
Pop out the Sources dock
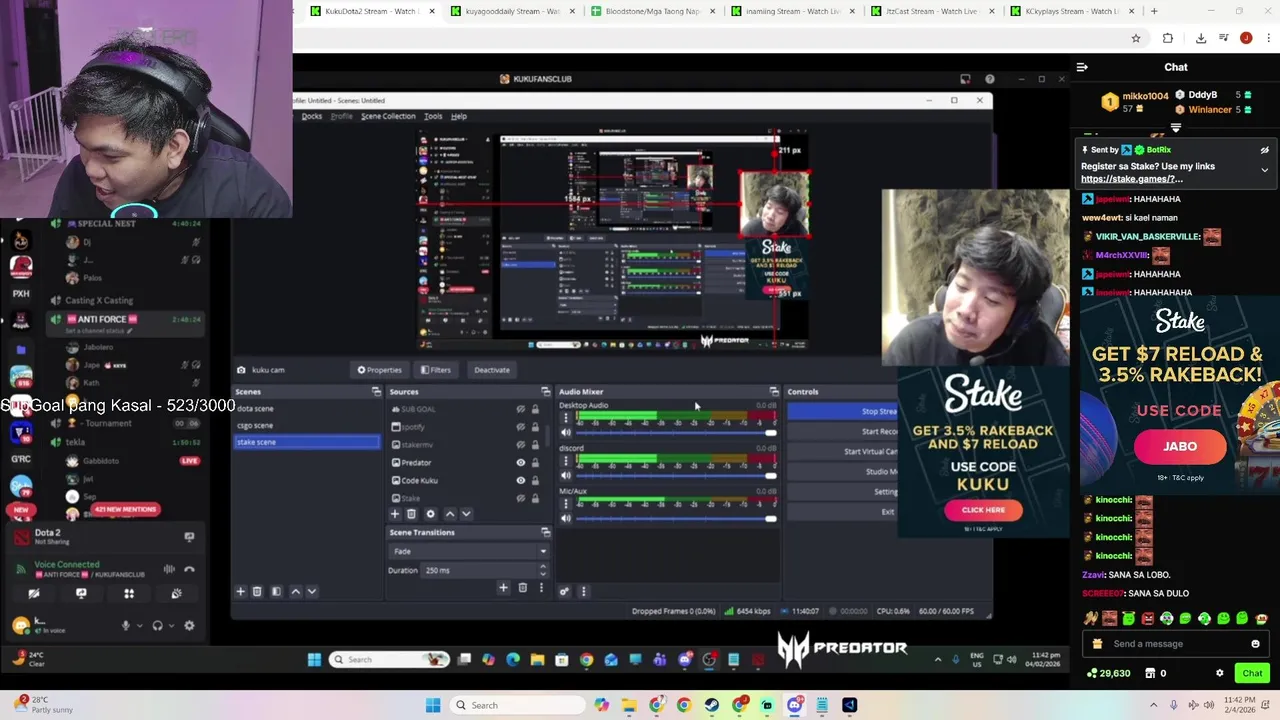545,391
